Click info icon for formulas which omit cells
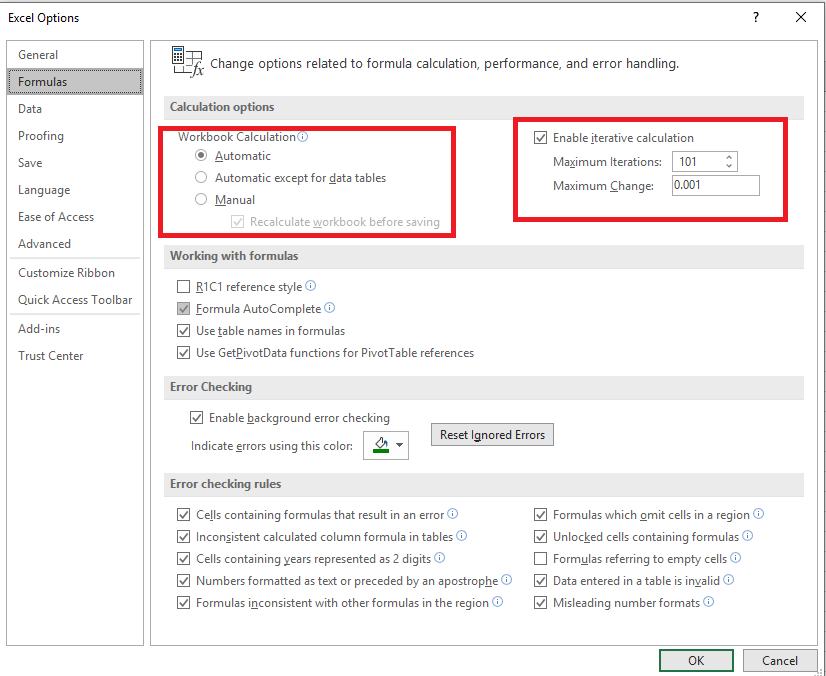826x676 pixels. click(759, 514)
